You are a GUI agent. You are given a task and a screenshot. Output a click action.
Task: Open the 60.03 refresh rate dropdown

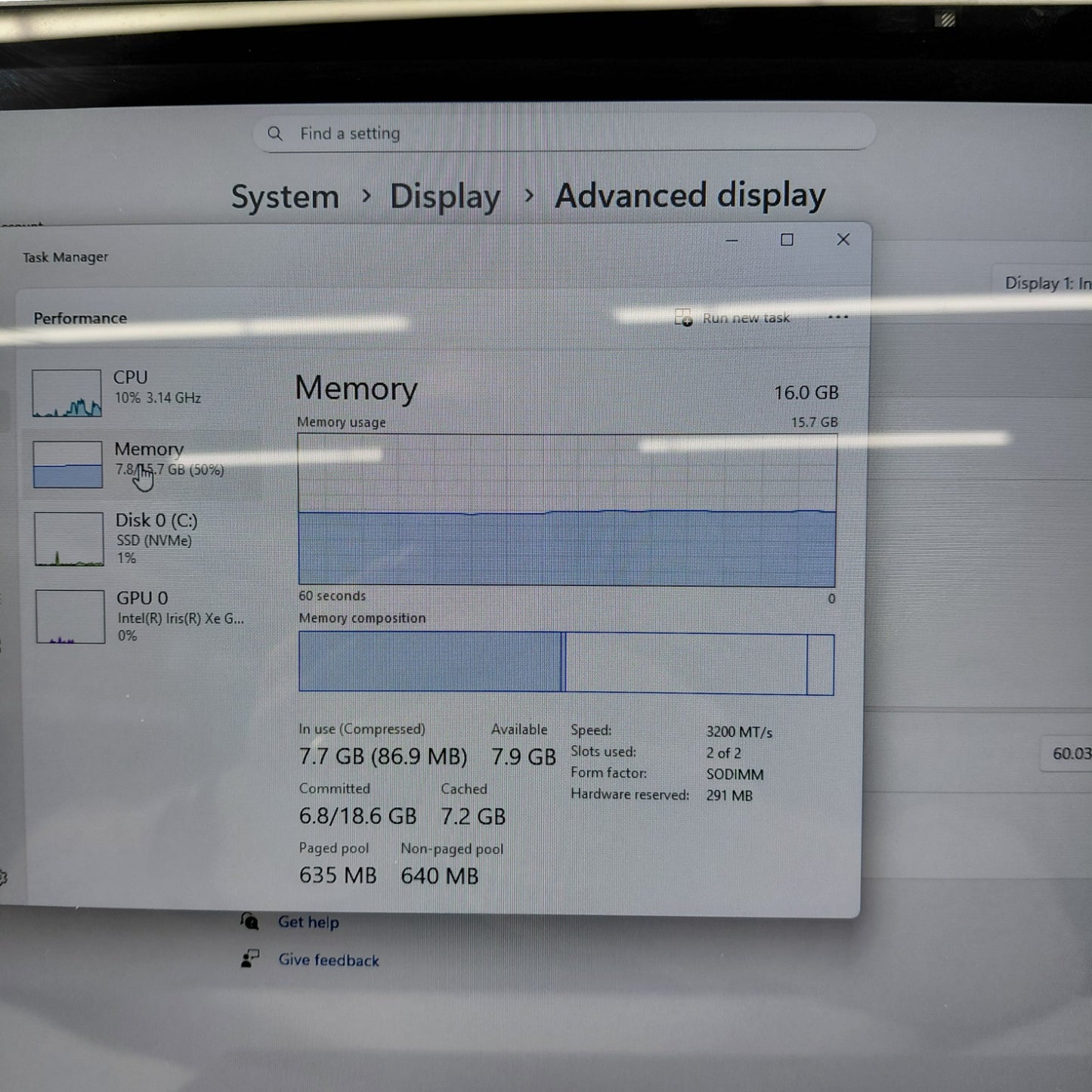[1069, 753]
